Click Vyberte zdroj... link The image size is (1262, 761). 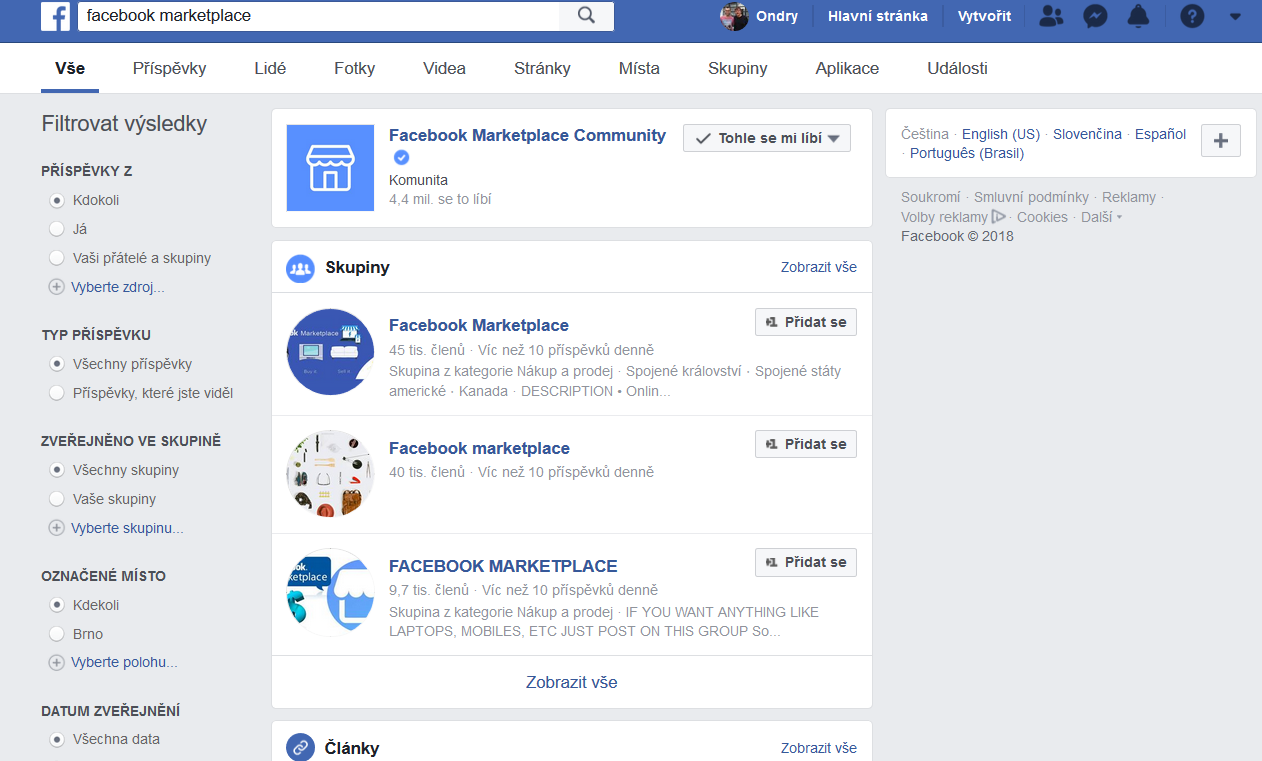[118, 287]
